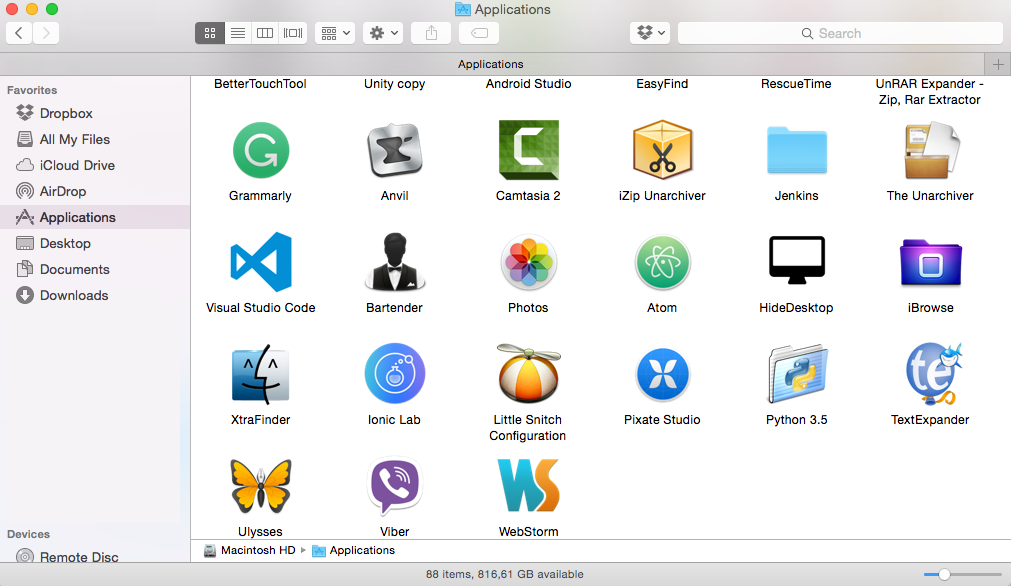Image resolution: width=1011 pixels, height=586 pixels.
Task: Click the XtraFinder icon
Action: [x=260, y=375]
